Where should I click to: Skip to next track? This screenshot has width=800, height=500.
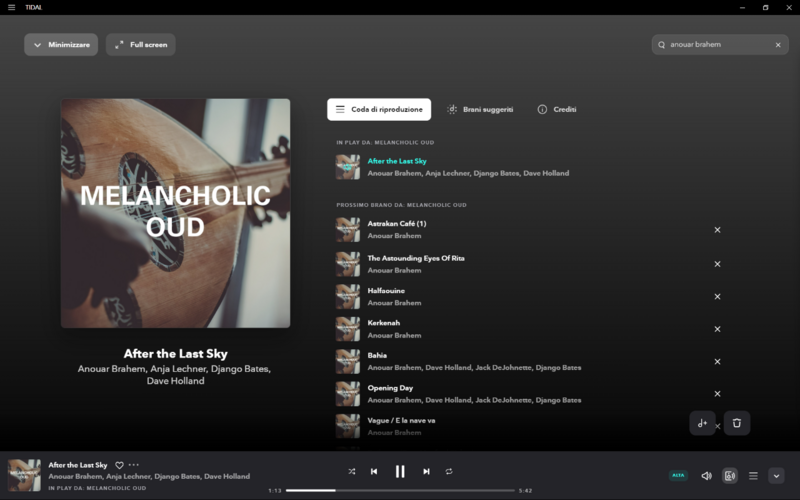pos(427,472)
